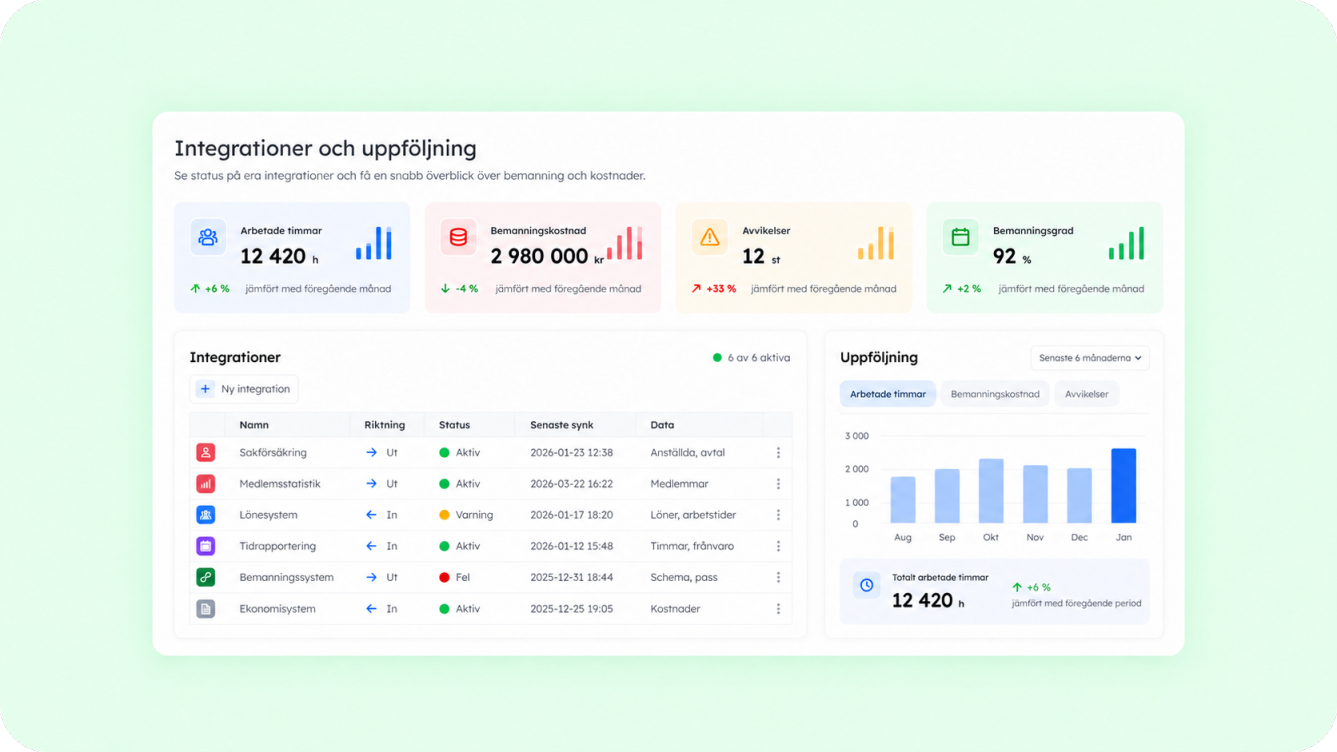Click the Ny integration button
Image resolution: width=1337 pixels, height=752 pixels.
(x=244, y=389)
